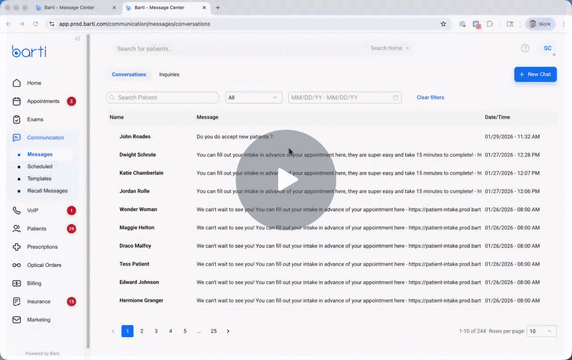Open new browser tab
The width and height of the screenshot is (572, 360).
coord(218,8)
